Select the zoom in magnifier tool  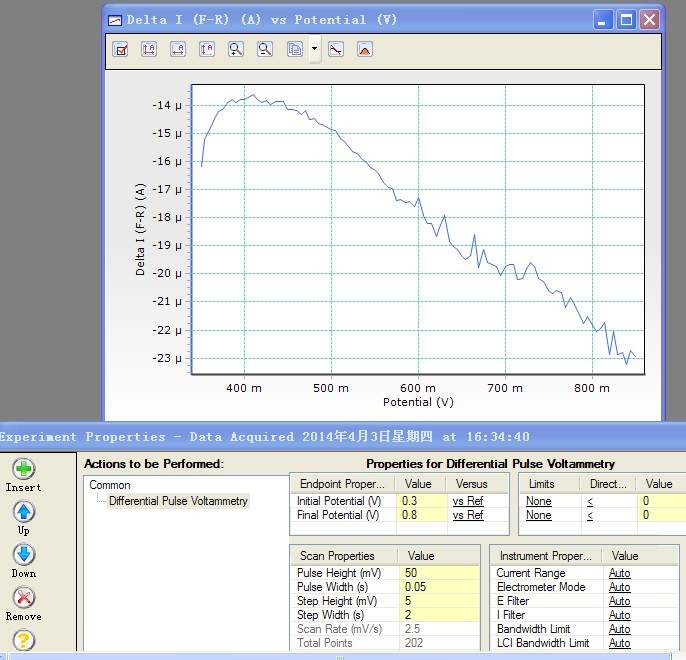pos(236,49)
